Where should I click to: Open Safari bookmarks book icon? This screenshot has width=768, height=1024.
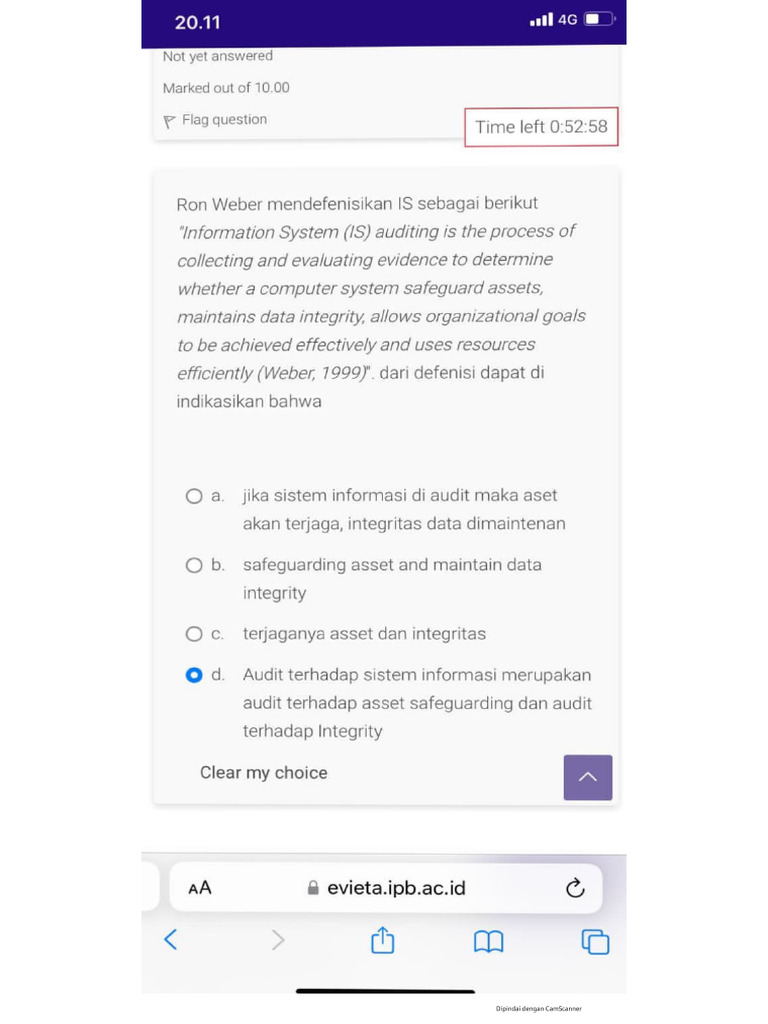pyautogui.click(x=488, y=941)
